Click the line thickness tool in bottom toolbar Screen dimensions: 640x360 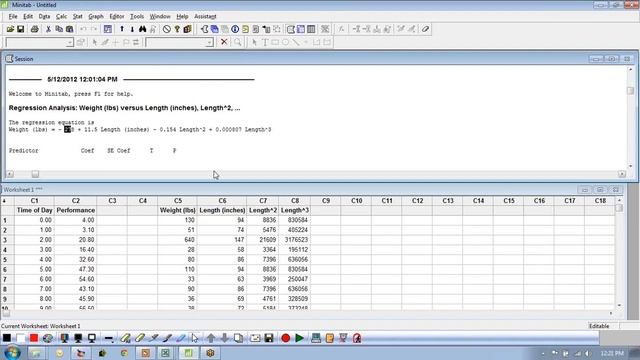[109, 338]
